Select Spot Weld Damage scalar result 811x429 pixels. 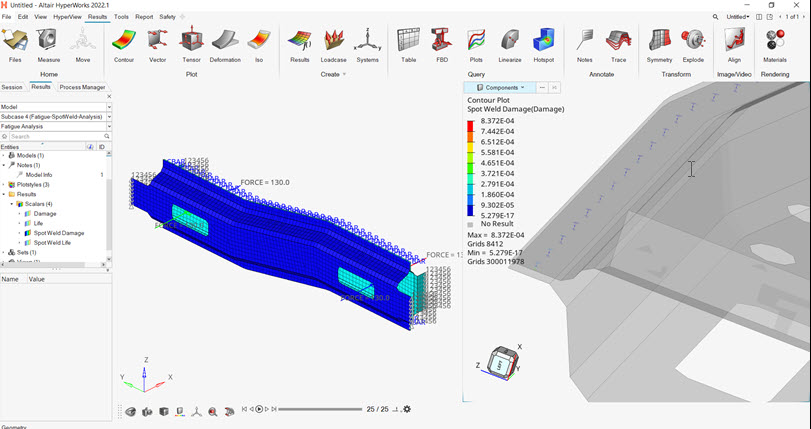click(x=59, y=233)
